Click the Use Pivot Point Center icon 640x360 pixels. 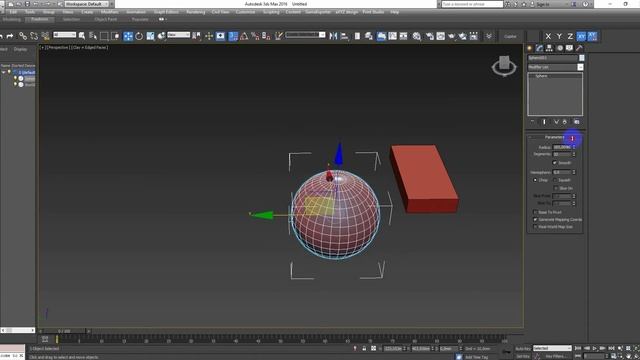coord(196,36)
